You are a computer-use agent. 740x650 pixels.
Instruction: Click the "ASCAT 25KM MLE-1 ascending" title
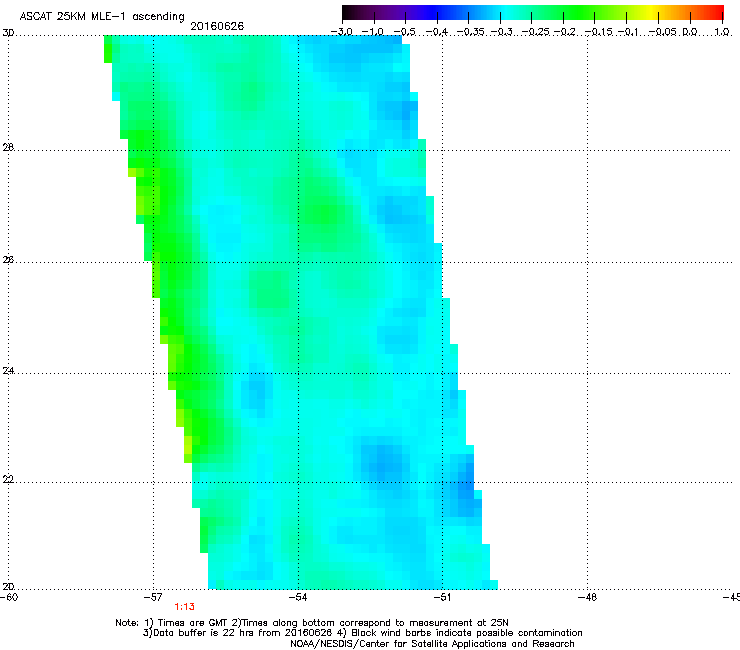pyautogui.click(x=102, y=17)
